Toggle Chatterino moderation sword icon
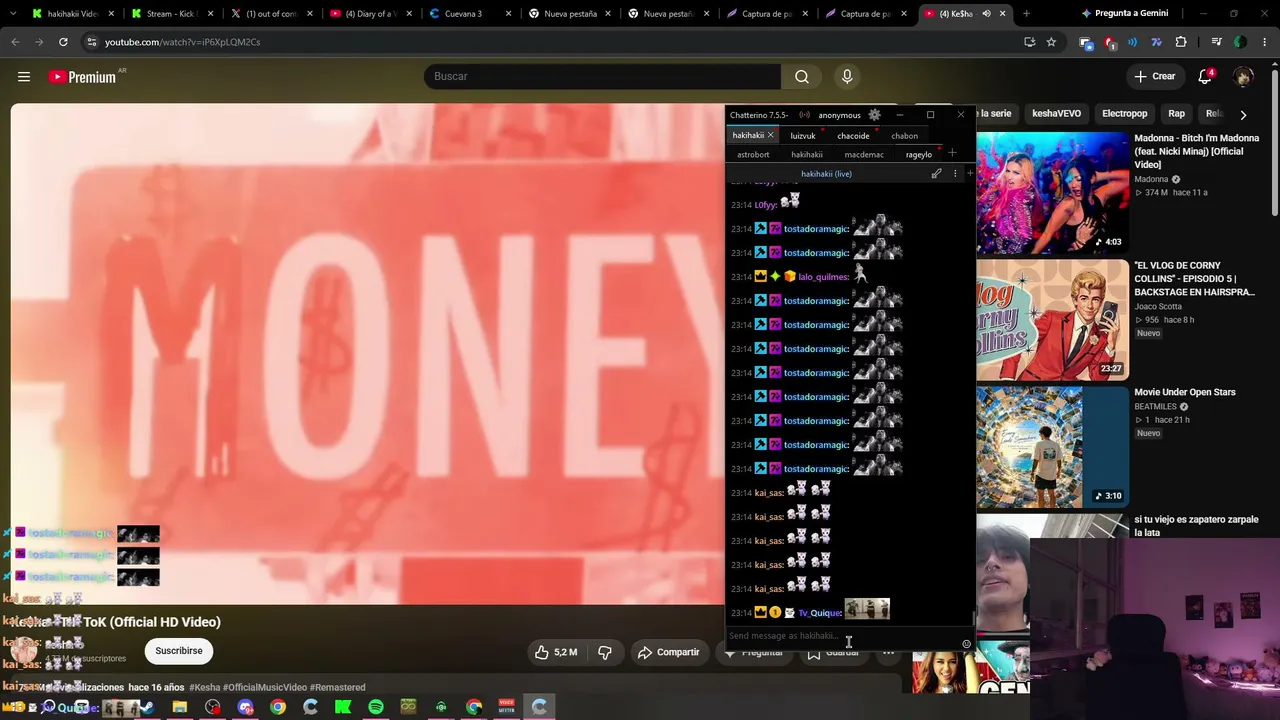 (x=937, y=174)
